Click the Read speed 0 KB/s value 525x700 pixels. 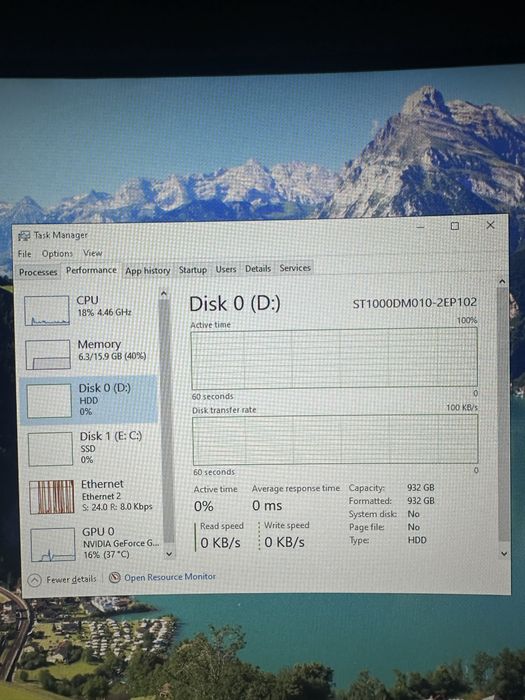pyautogui.click(x=220, y=542)
